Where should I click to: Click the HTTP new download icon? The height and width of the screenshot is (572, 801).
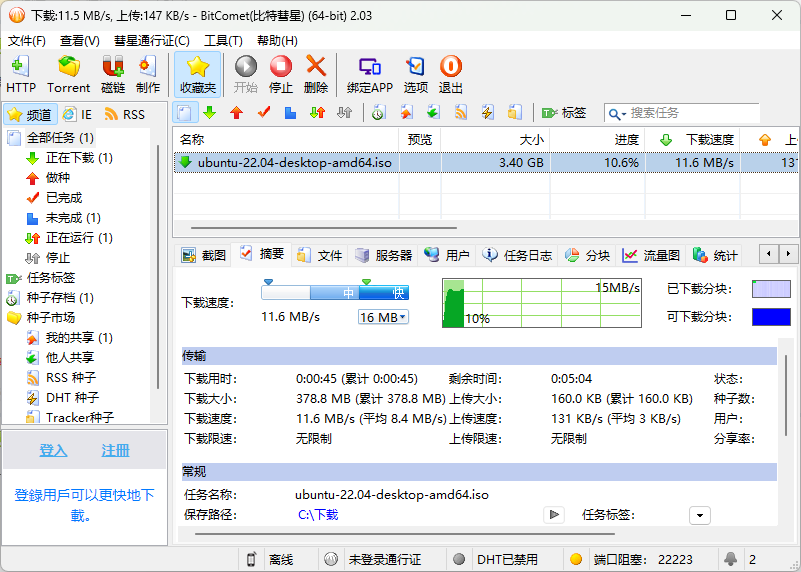coord(20,74)
